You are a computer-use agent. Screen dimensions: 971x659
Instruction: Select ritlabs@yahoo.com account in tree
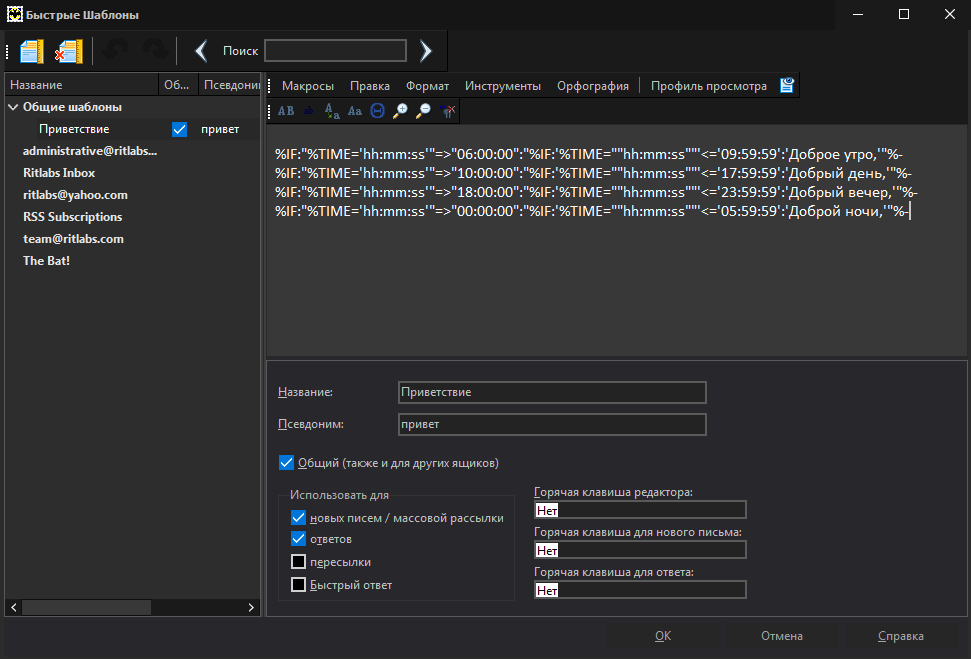[x=75, y=195]
